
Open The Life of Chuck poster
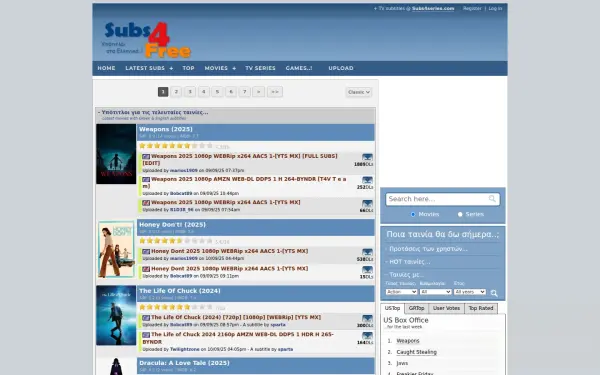tap(116, 315)
